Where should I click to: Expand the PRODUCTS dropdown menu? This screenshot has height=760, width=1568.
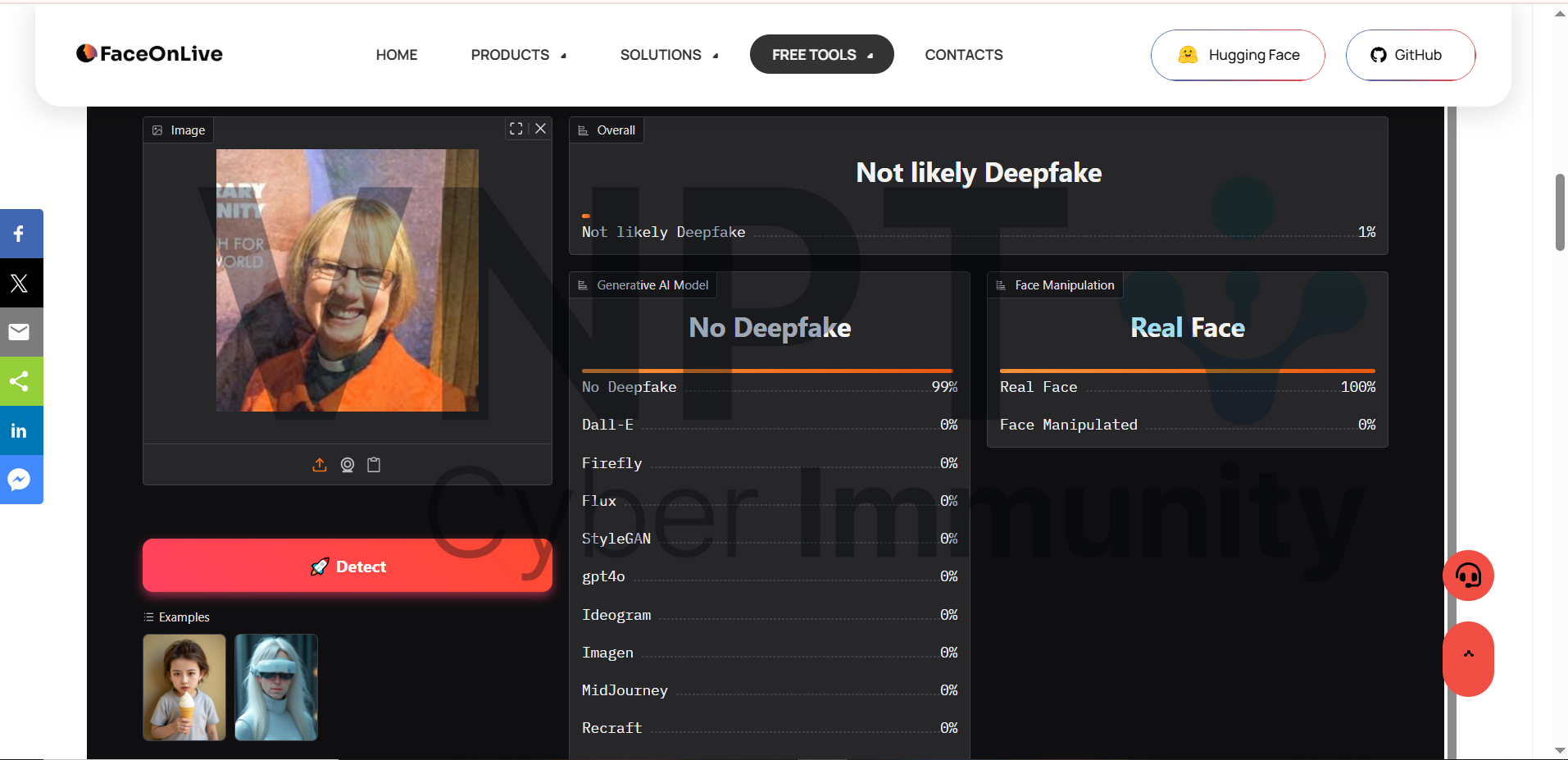pos(518,55)
